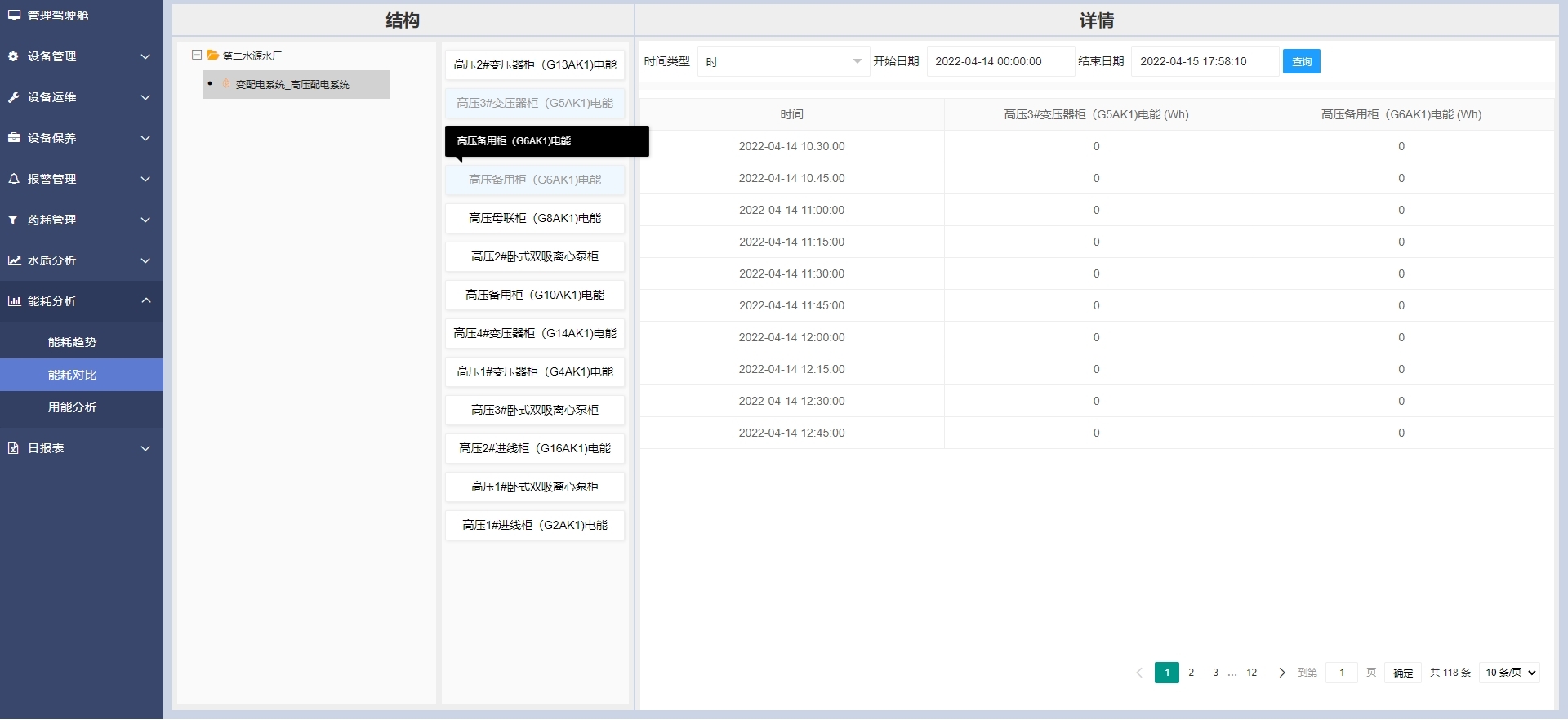
Task: Select the 高压2#变压器柜 (G13AK1)电能 item
Action: point(535,64)
